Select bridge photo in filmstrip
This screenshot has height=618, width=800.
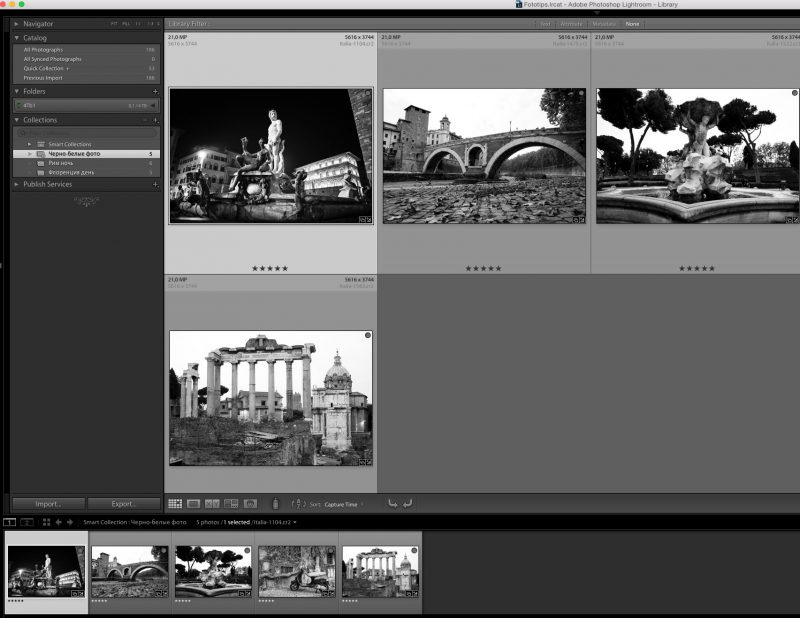coord(130,572)
